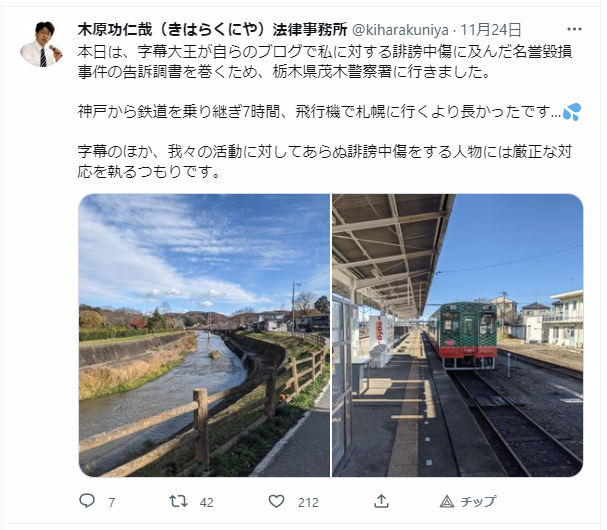Open the 11月24日 timestamp link

[x=490, y=30]
